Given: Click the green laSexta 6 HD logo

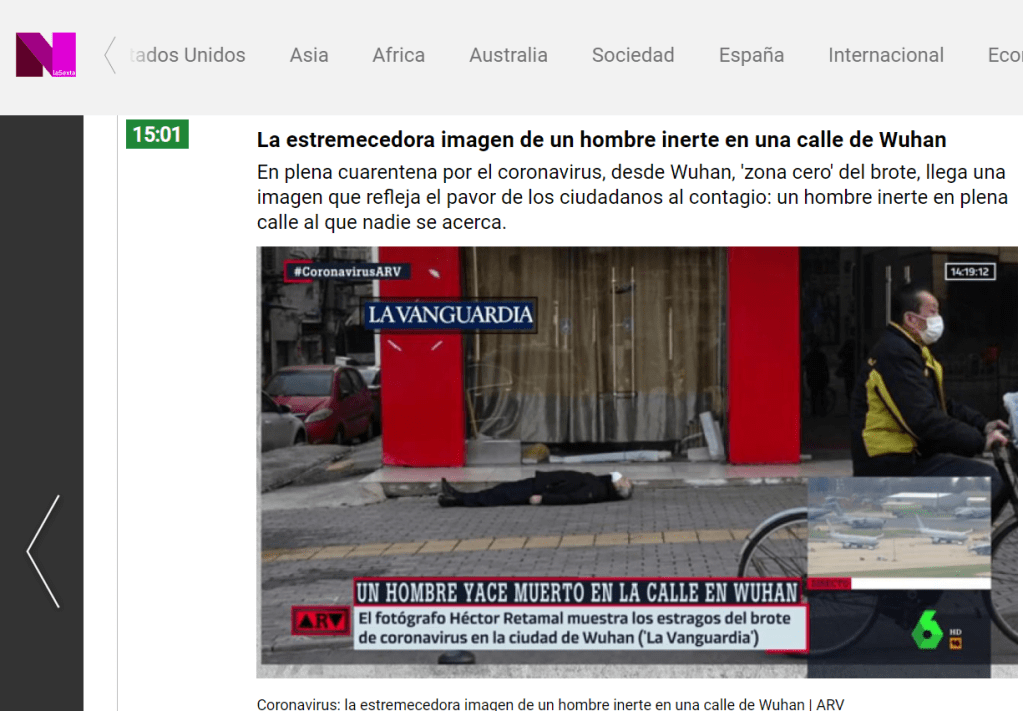Looking at the screenshot, I should pos(931,631).
